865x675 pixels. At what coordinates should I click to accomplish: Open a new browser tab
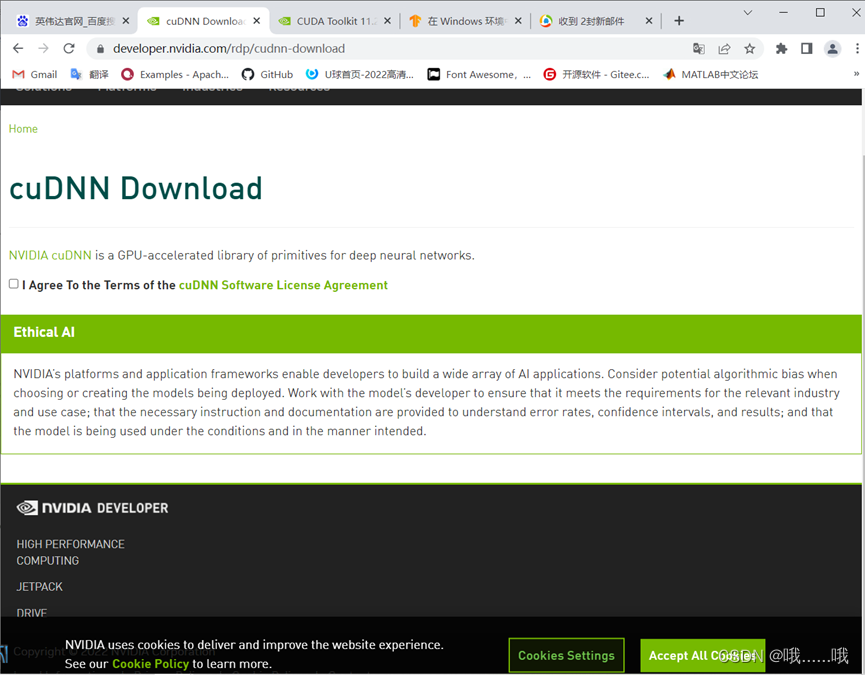pos(679,21)
